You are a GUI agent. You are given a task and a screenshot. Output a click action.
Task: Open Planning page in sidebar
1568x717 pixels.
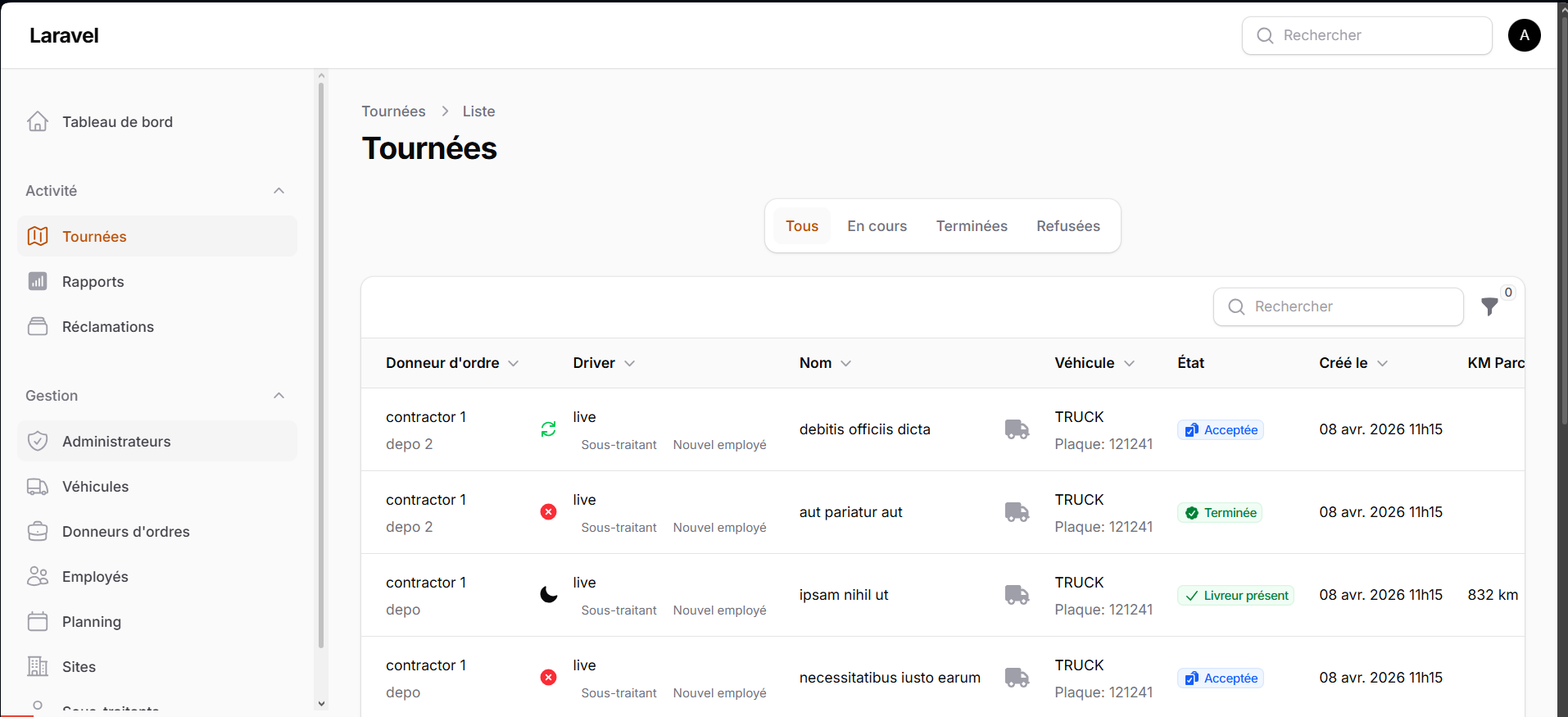pos(157,621)
